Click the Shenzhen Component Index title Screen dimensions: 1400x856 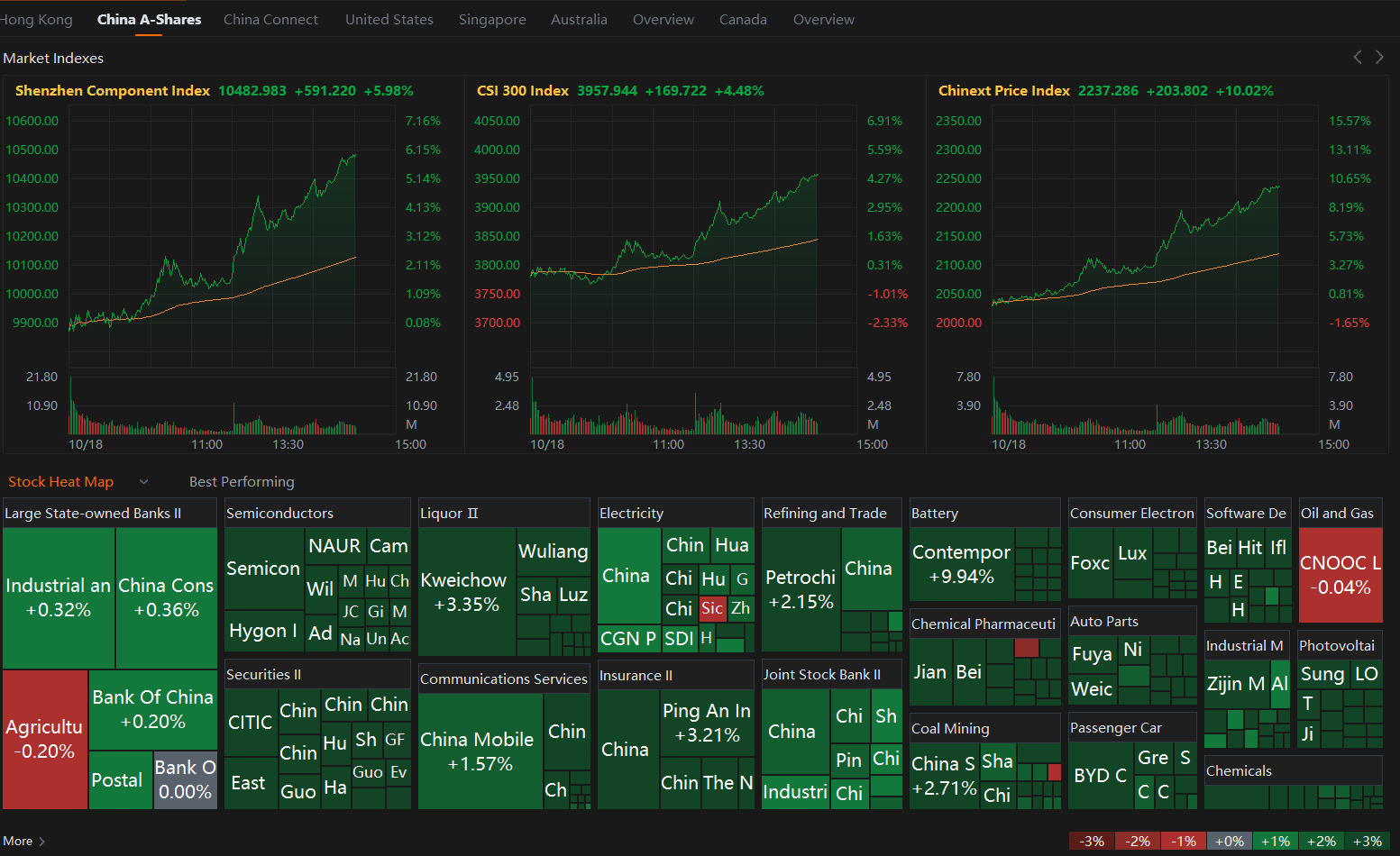[x=113, y=91]
